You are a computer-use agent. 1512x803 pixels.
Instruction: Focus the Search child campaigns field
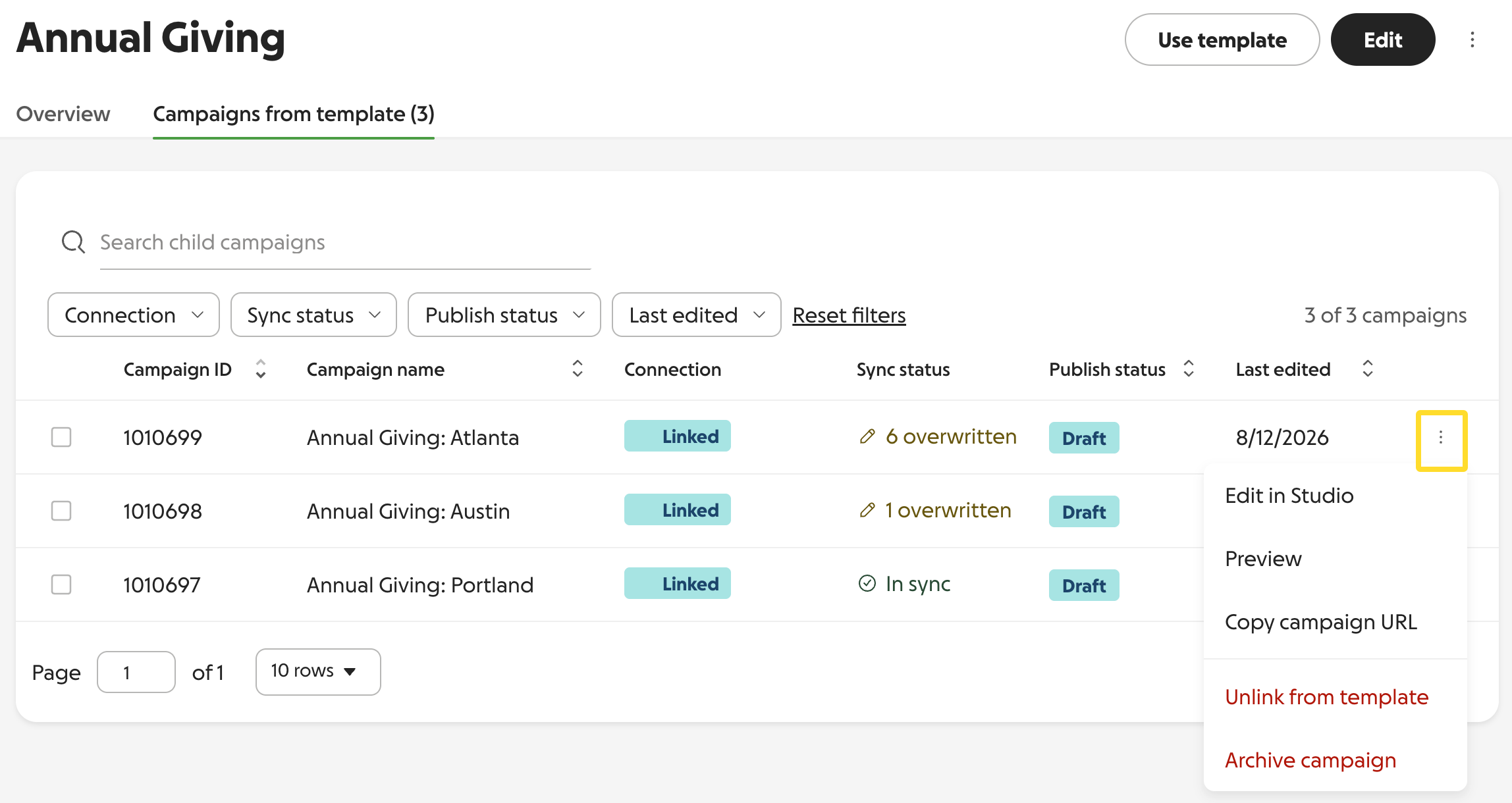(x=345, y=243)
